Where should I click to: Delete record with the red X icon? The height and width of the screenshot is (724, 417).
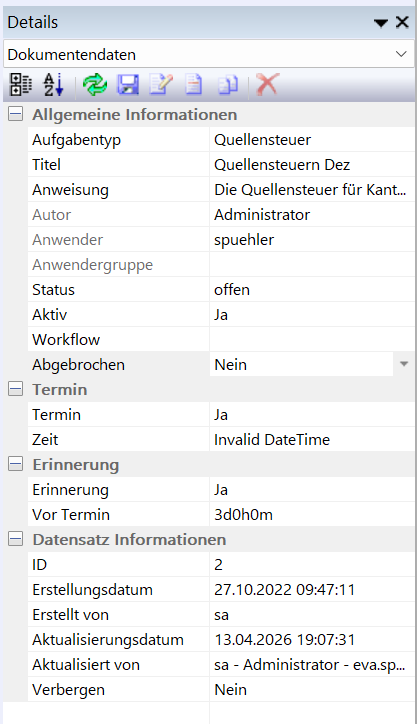tap(268, 85)
